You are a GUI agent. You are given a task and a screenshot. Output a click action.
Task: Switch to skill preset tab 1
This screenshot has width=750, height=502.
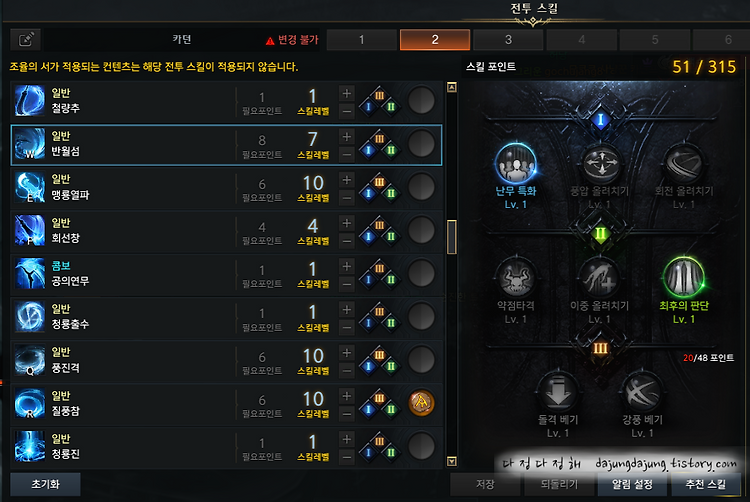pos(362,40)
